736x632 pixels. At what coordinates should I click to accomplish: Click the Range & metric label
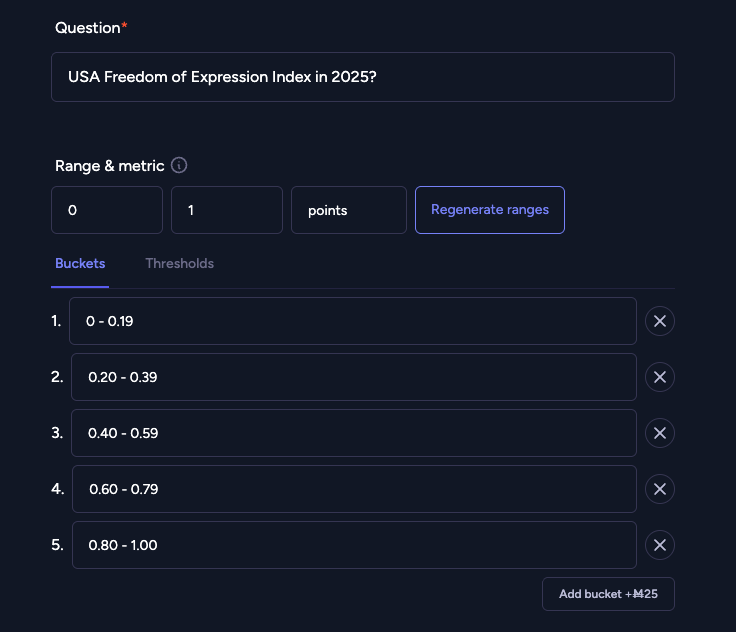(109, 166)
